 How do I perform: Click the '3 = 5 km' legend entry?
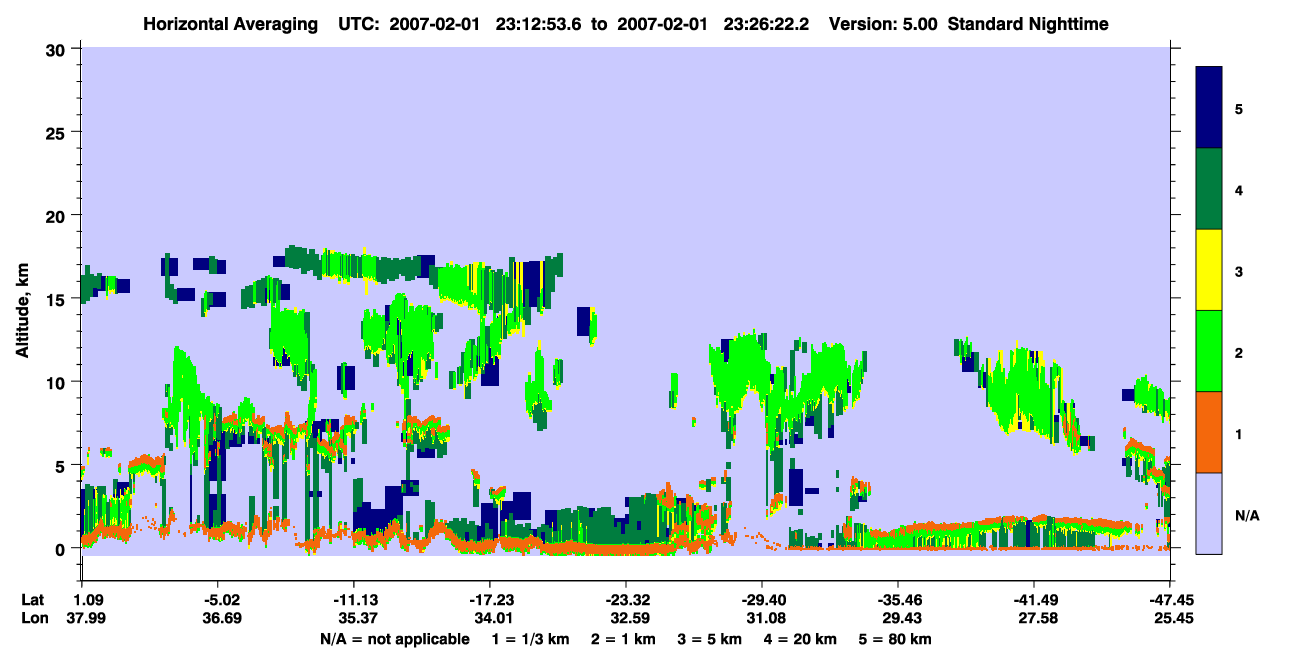pyautogui.click(x=710, y=639)
